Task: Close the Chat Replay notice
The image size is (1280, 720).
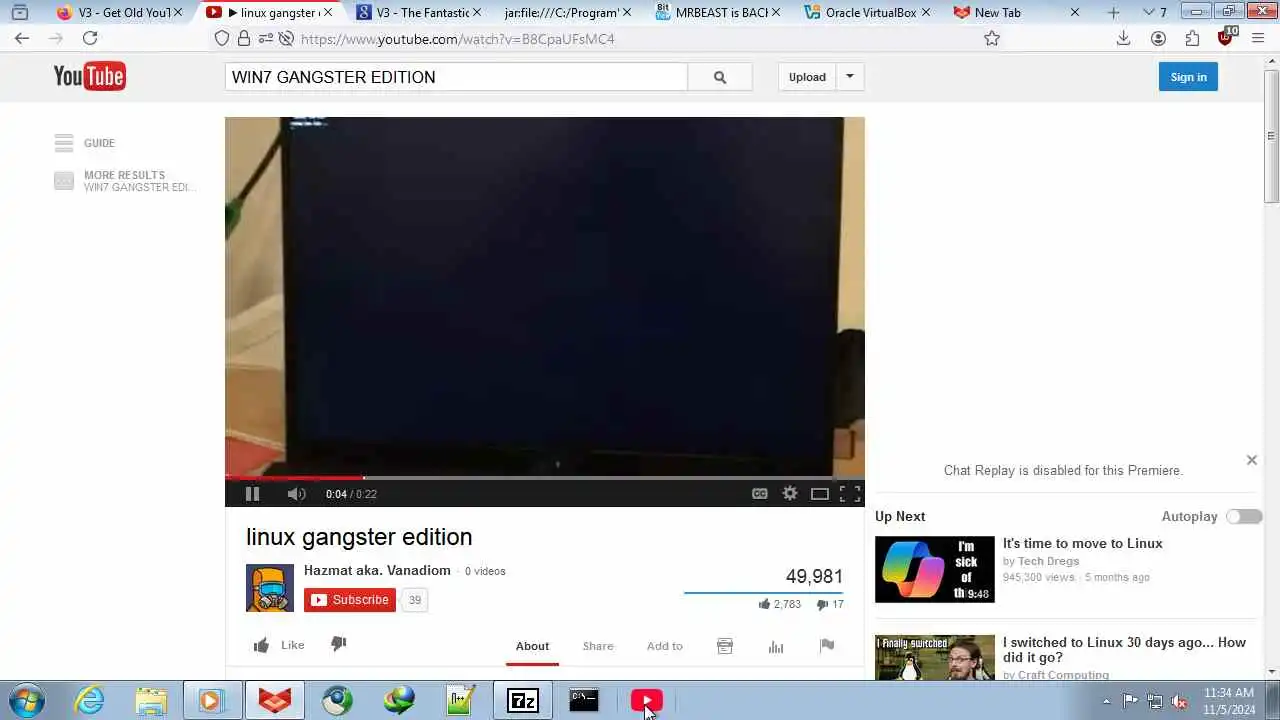Action: pos(1252,460)
